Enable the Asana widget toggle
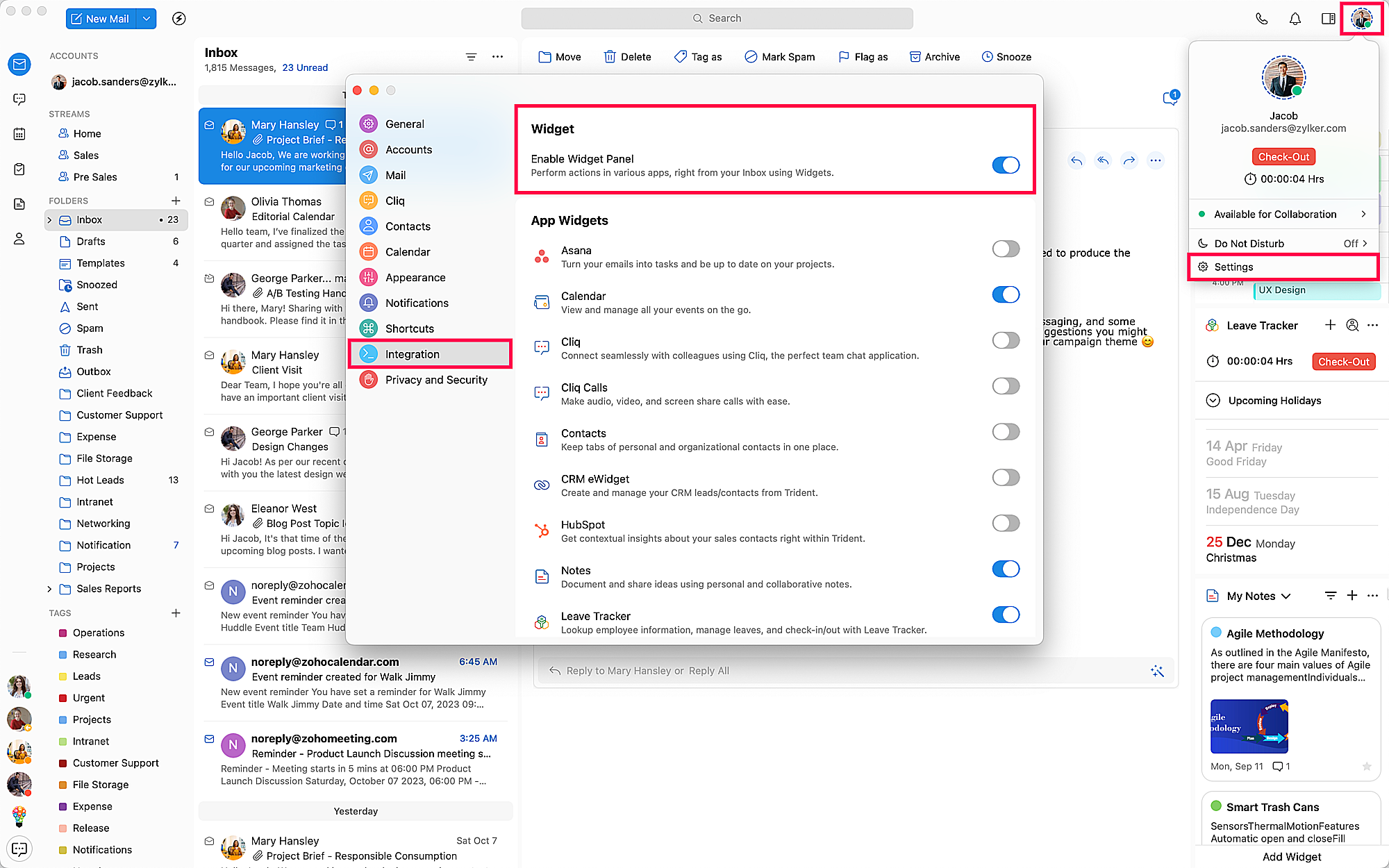This screenshot has height=868, width=1389. (1005, 249)
